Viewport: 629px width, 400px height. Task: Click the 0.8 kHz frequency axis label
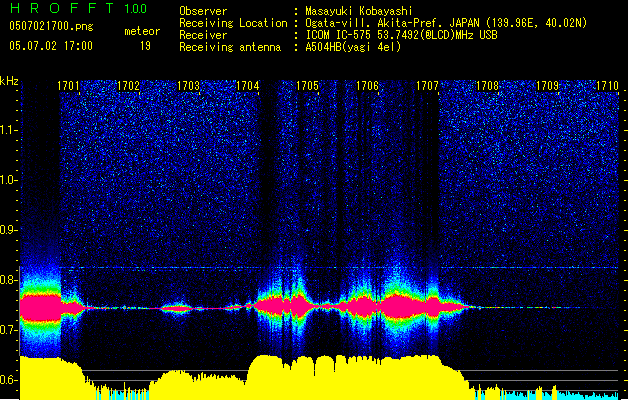8,280
